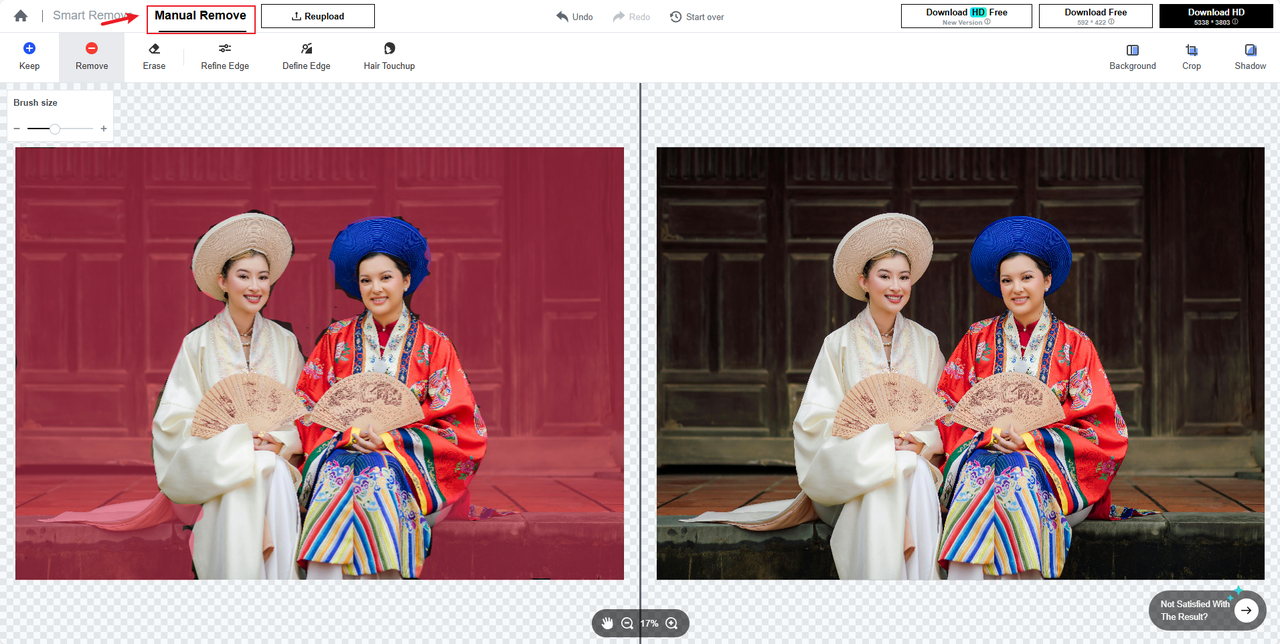Viewport: 1280px width, 644px height.
Task: Select the Keep brush tool
Action: click(x=29, y=57)
